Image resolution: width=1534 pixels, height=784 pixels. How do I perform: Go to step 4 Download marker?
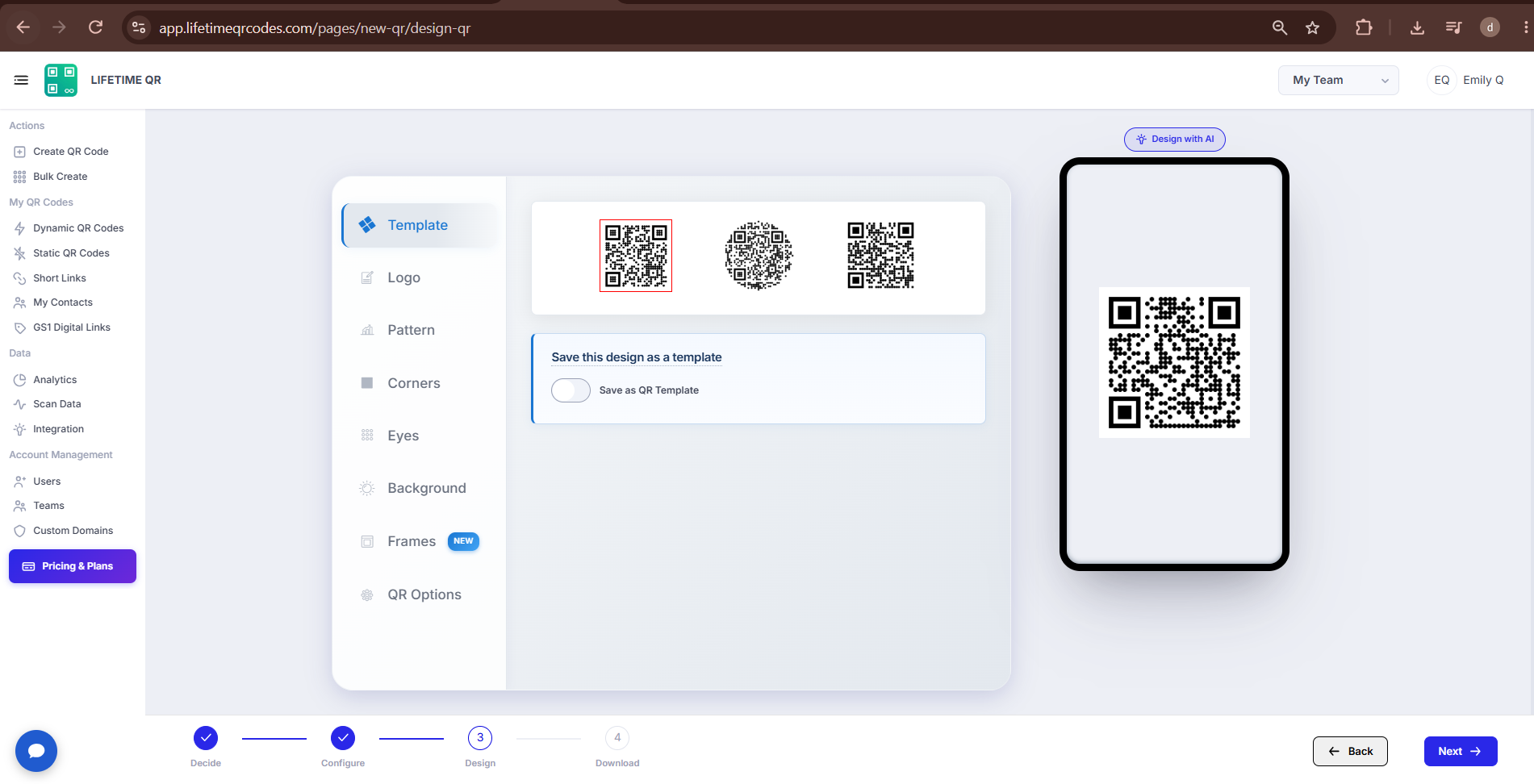[617, 738]
